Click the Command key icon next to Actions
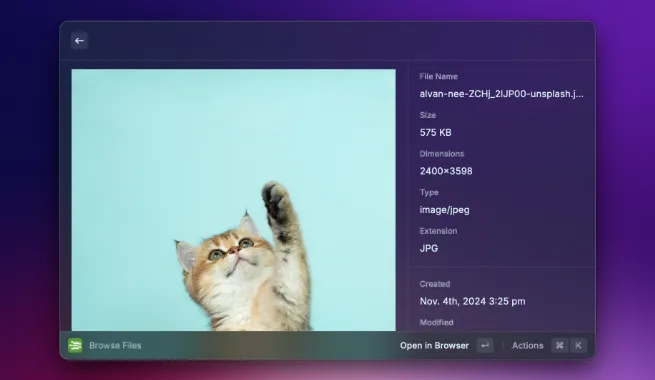The width and height of the screenshot is (655, 380). pyautogui.click(x=559, y=345)
